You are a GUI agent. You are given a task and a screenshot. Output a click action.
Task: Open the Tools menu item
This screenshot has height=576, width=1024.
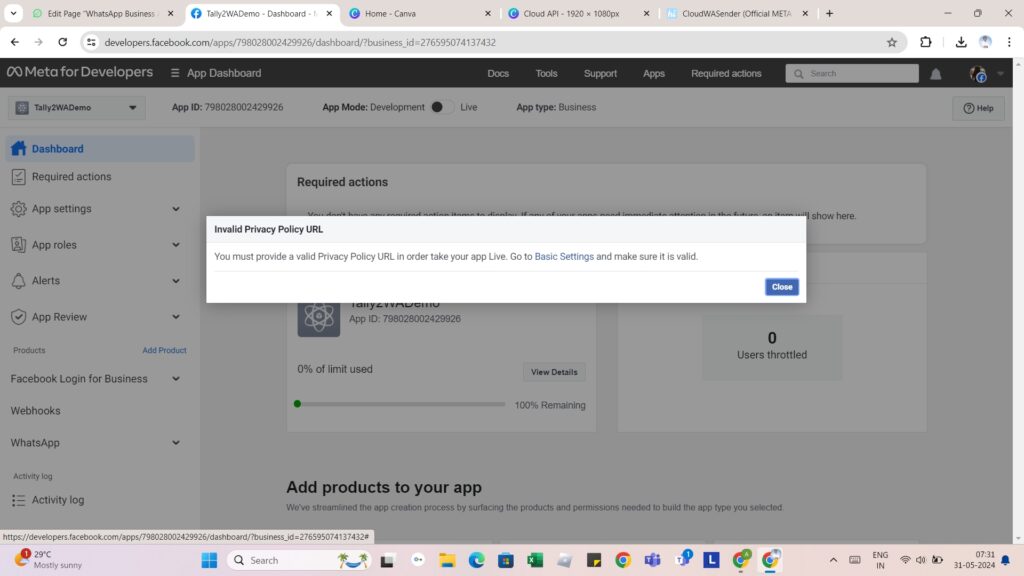click(546, 73)
